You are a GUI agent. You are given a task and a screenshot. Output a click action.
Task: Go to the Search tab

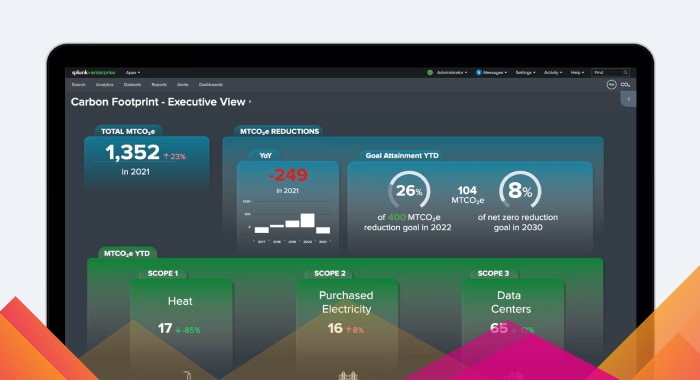pyautogui.click(x=78, y=84)
